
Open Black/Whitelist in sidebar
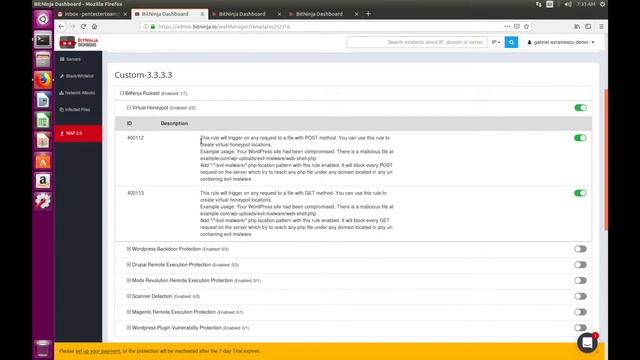[78, 76]
